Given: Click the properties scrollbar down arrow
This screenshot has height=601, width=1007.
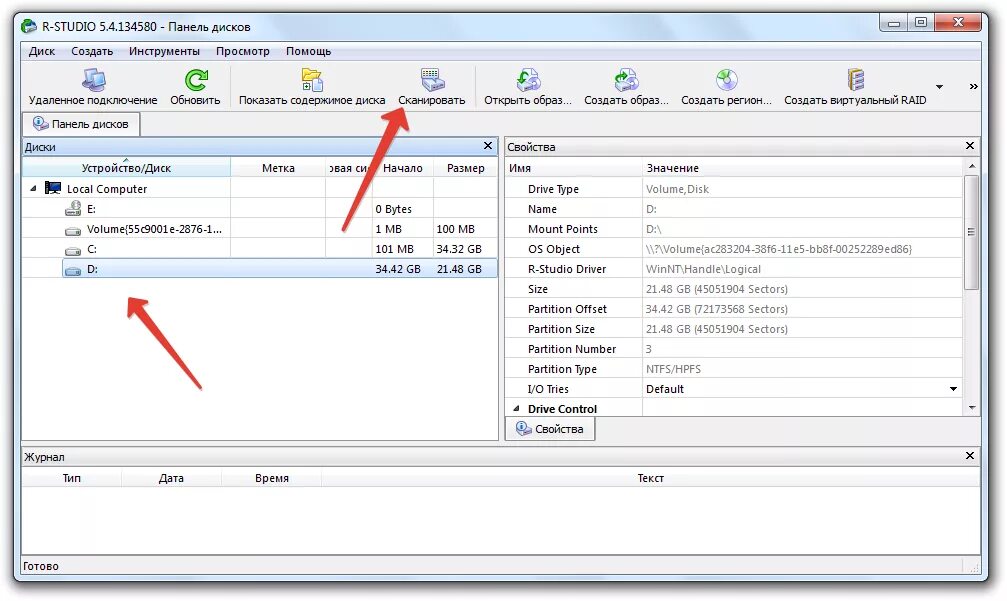Looking at the screenshot, I should [972, 408].
